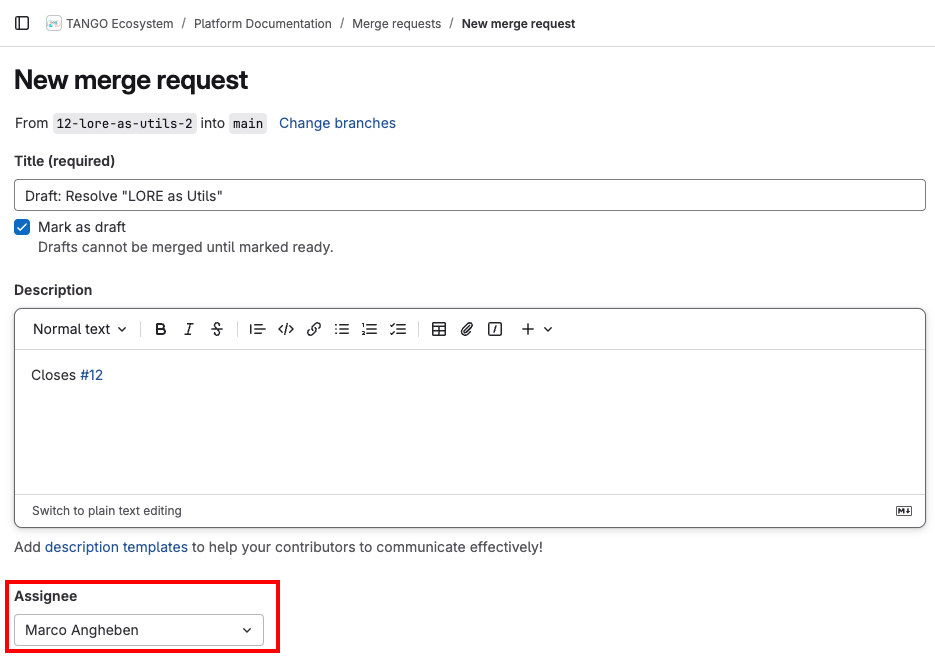Image resolution: width=935 pixels, height=656 pixels.
Task: Open the Merge requests breadcrumb
Action: (396, 23)
